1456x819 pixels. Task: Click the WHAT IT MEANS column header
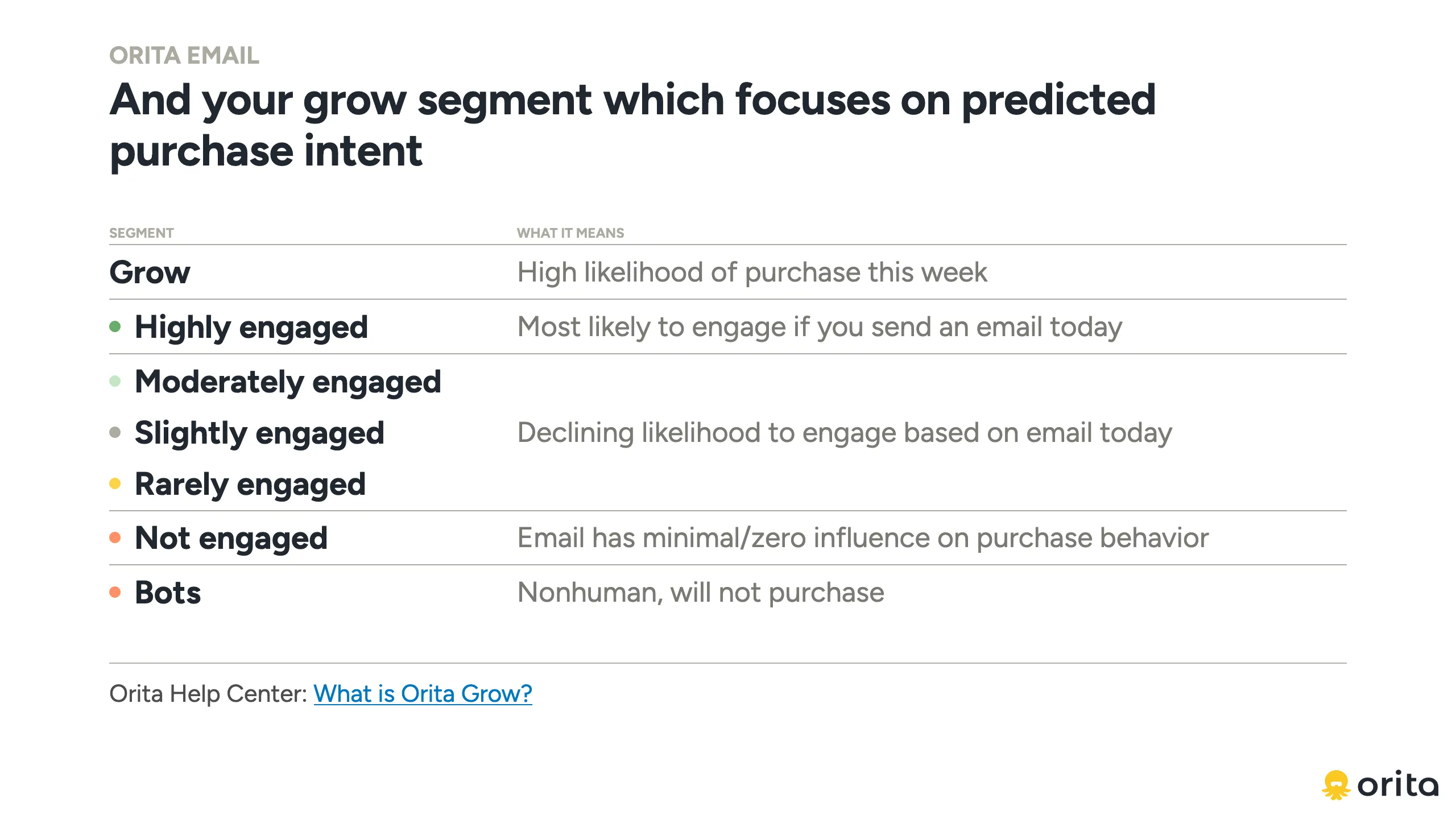[570, 233]
